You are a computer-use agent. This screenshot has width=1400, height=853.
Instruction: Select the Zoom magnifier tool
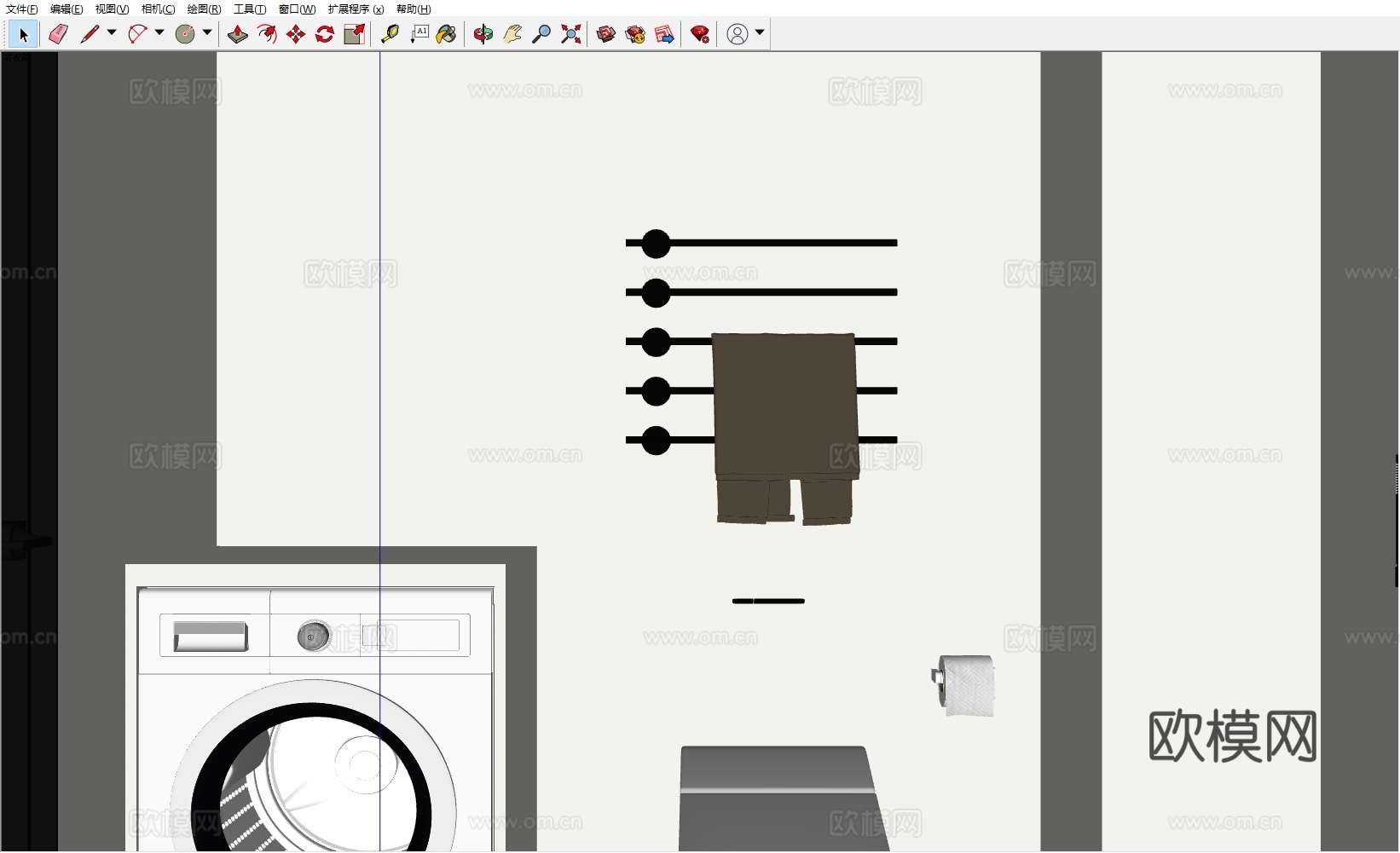541,34
